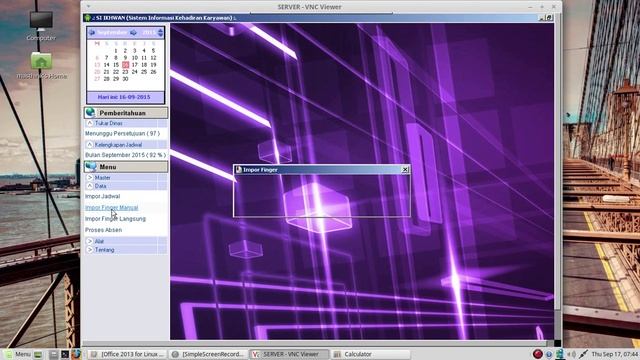This screenshot has width=640, height=360.
Task: Click the Pemberitahuan section header
Action: (x=126, y=113)
